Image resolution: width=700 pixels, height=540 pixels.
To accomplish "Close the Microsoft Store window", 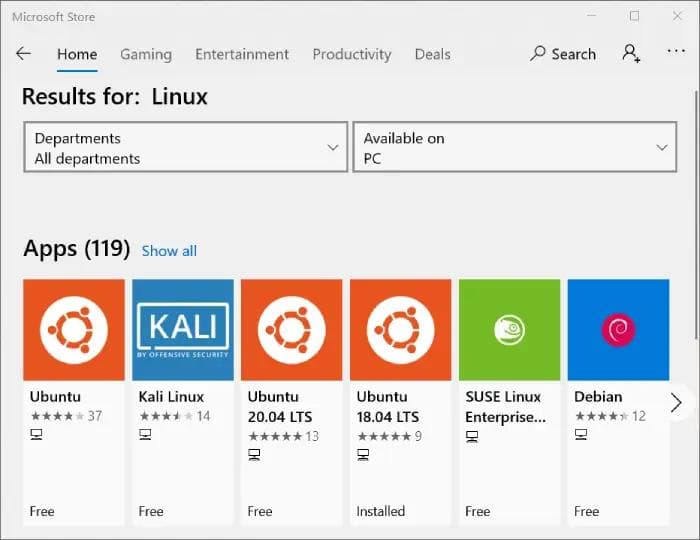I will pos(677,16).
